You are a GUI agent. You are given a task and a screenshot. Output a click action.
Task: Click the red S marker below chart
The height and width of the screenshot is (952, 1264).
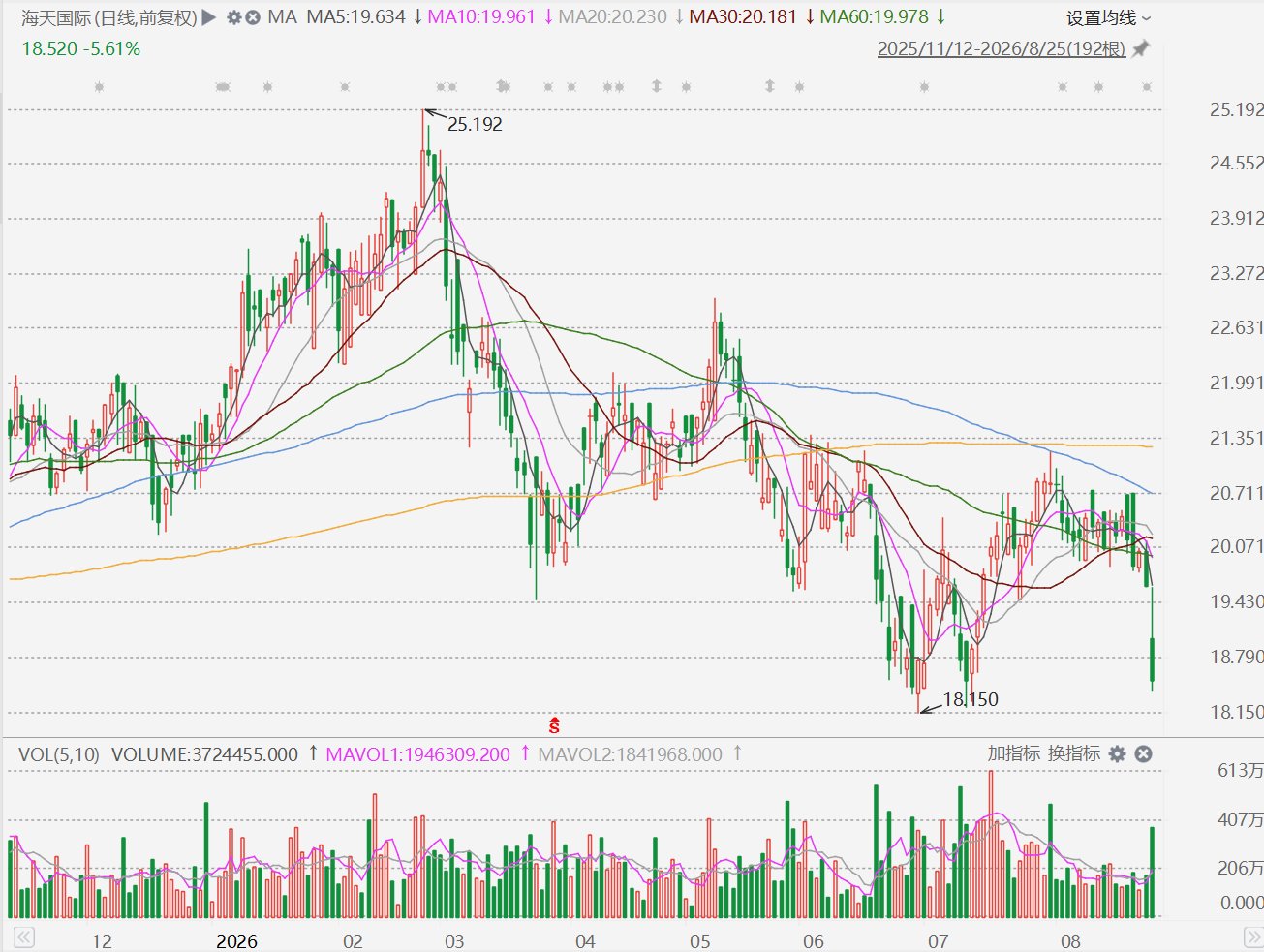[x=555, y=724]
